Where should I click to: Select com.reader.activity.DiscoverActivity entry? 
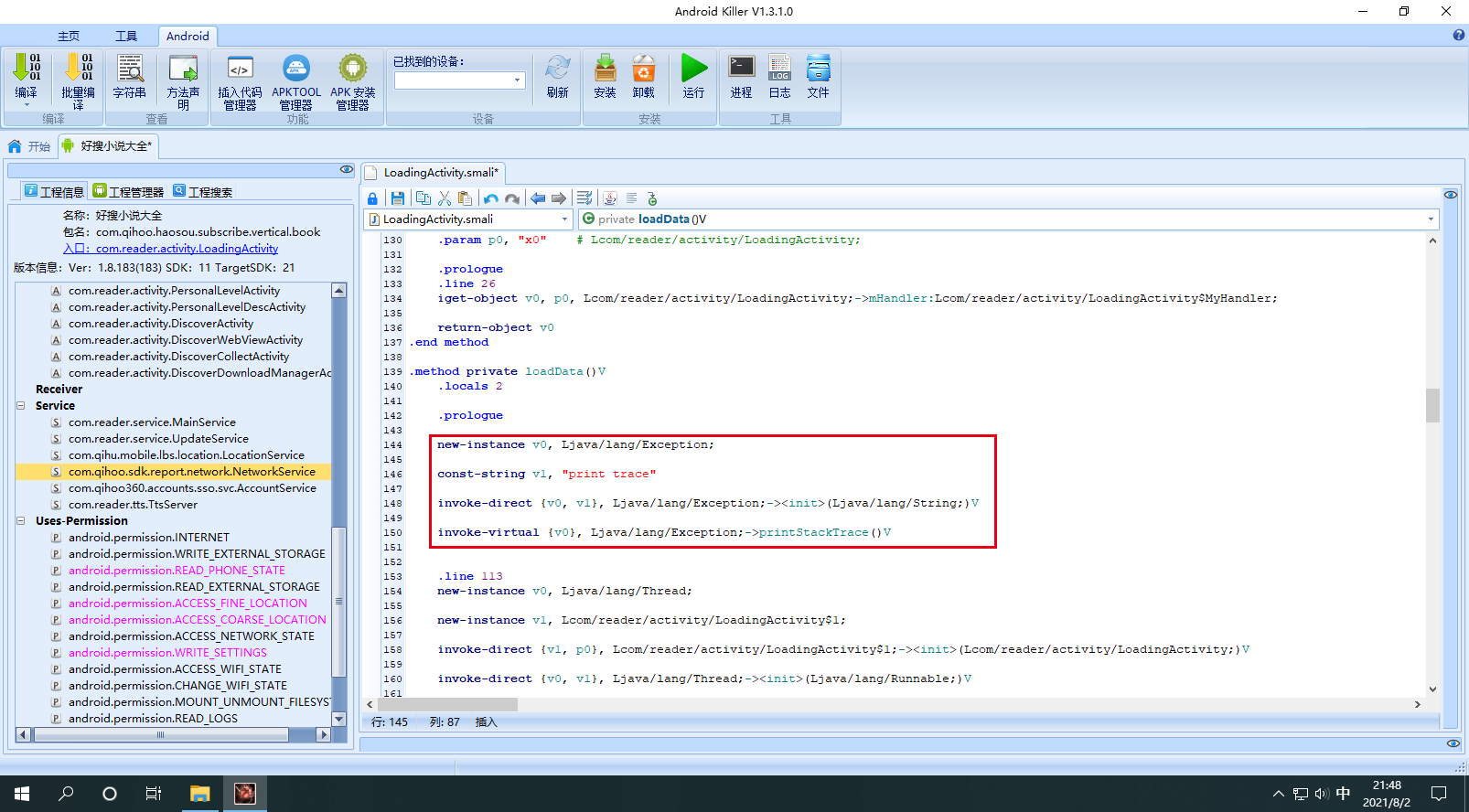click(x=161, y=324)
